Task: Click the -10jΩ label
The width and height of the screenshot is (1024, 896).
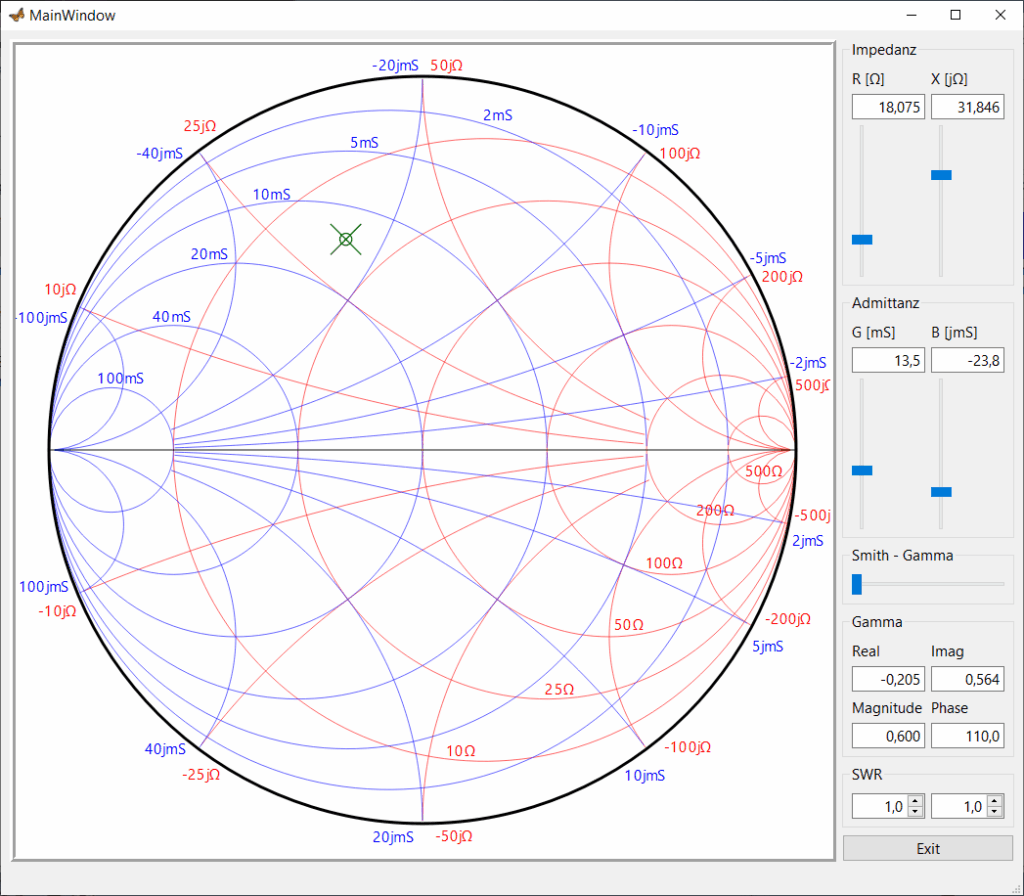Action: pos(57,612)
